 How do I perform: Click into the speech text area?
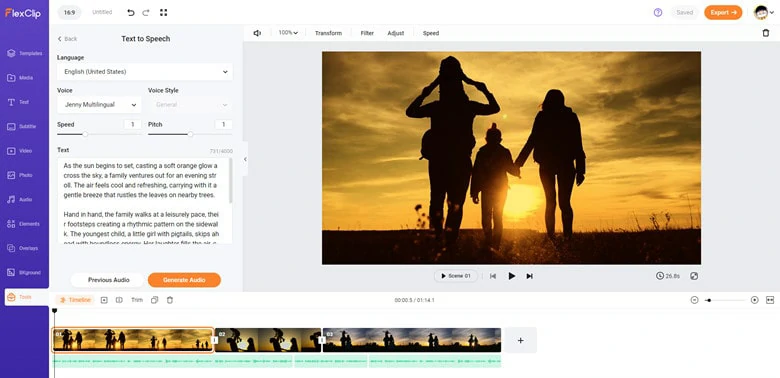(145, 201)
